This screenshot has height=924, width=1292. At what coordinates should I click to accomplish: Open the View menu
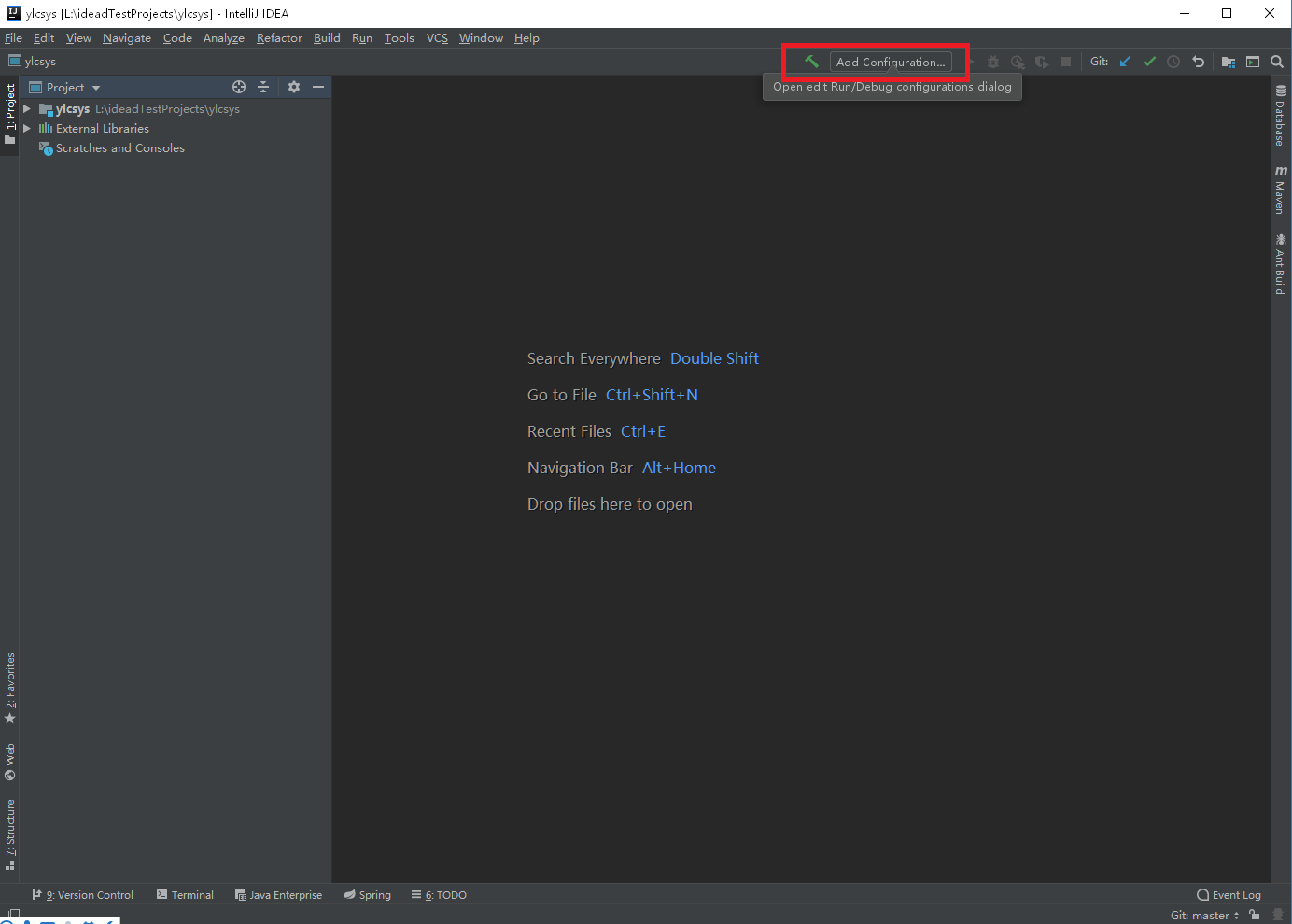(x=78, y=38)
